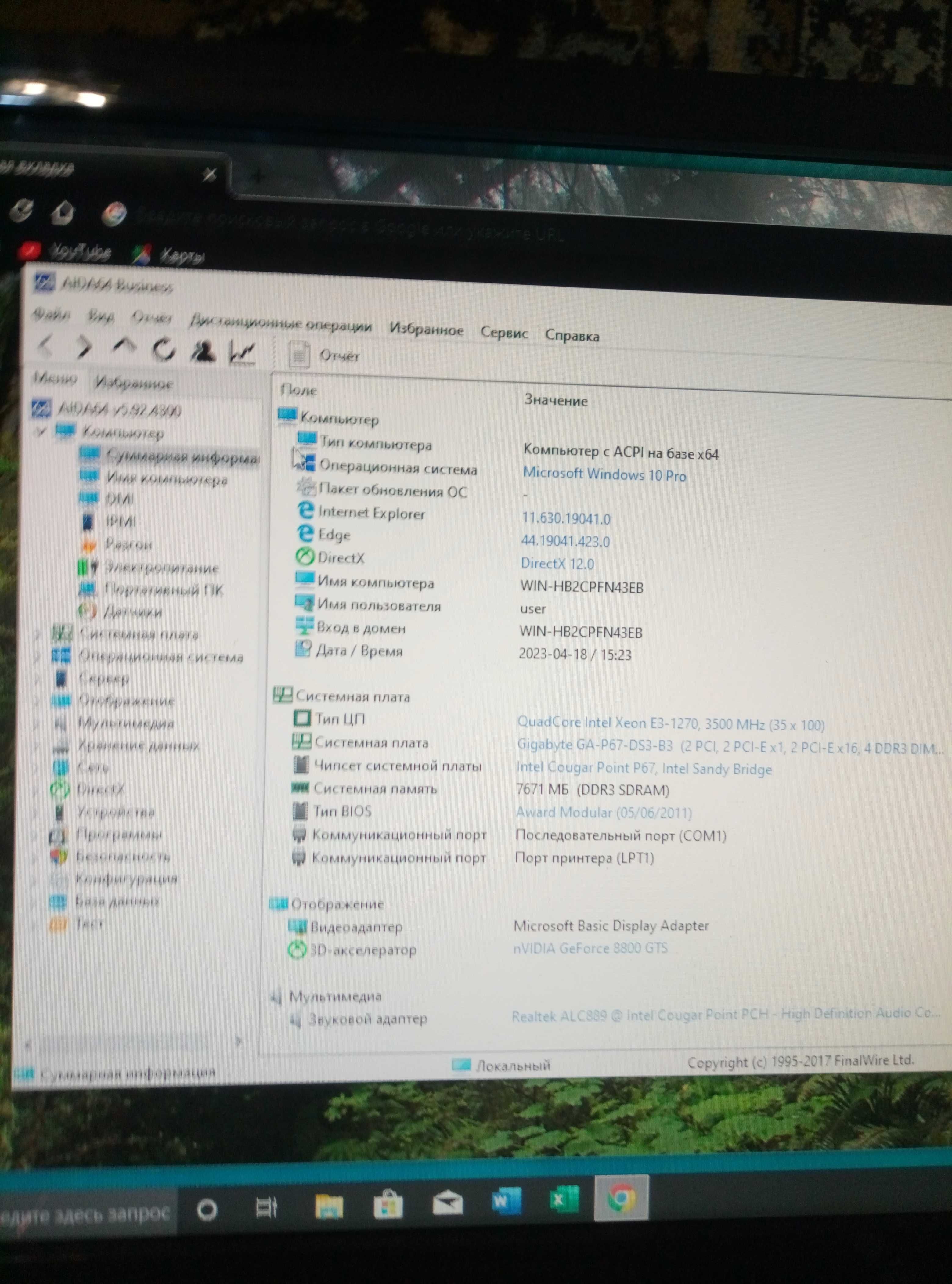Open Microsoft Store from taskbar
952x1284 pixels.
(x=388, y=1204)
